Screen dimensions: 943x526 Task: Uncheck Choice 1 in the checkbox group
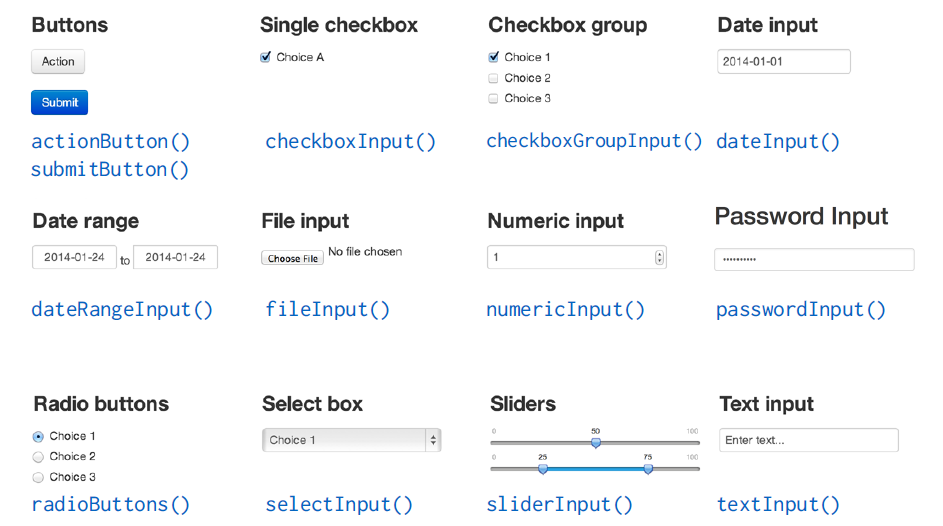click(494, 57)
